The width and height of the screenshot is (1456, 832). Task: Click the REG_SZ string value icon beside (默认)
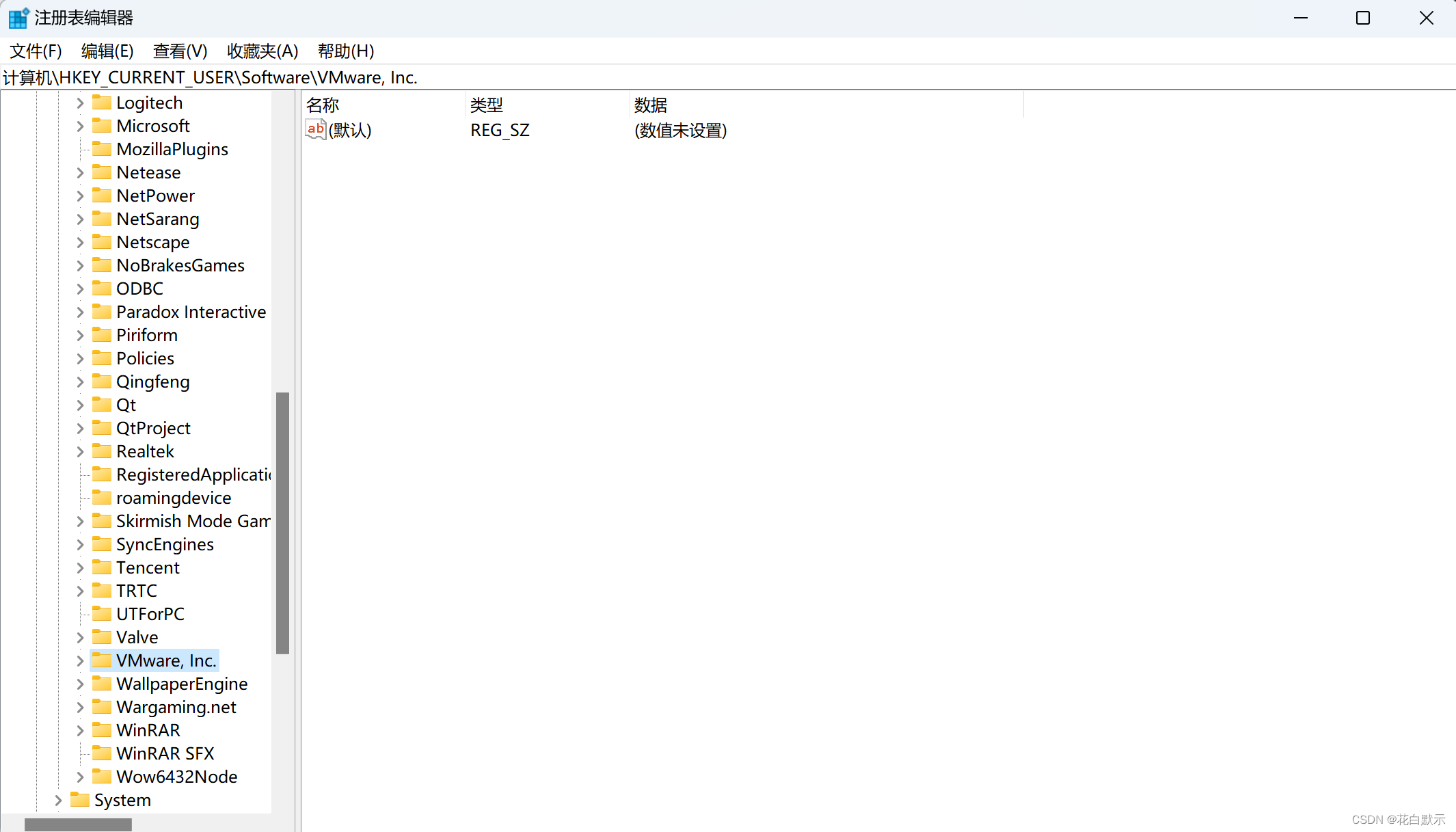pyautogui.click(x=315, y=129)
